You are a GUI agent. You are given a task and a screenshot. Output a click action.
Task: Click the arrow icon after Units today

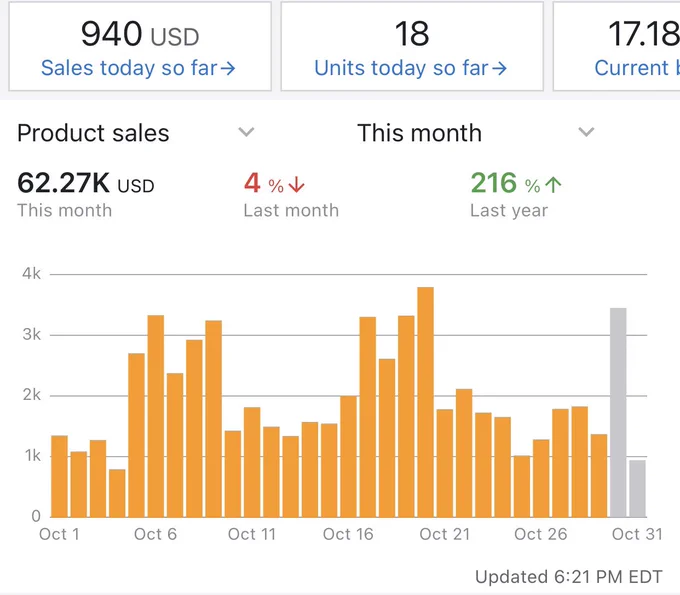(499, 69)
